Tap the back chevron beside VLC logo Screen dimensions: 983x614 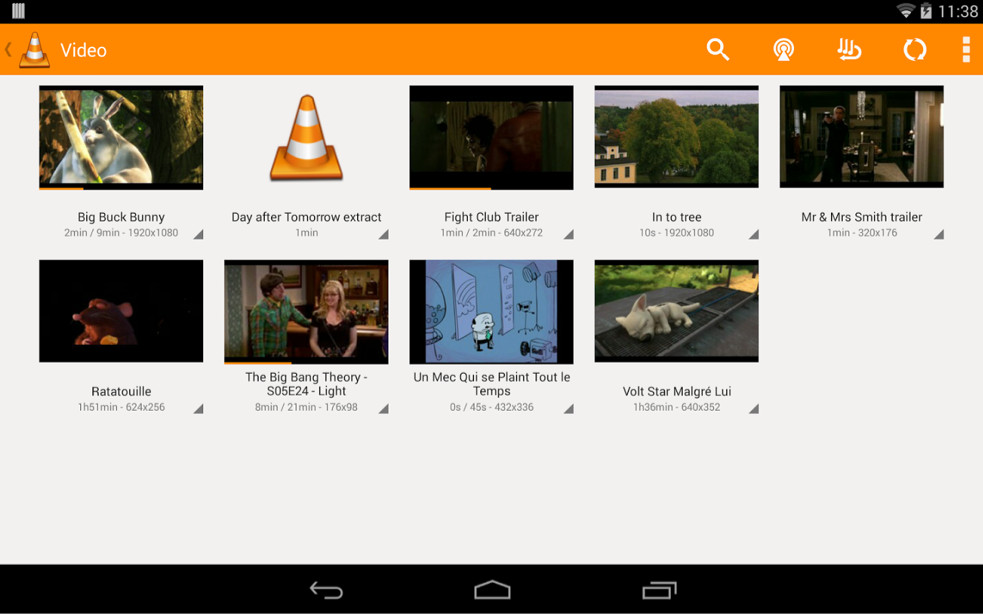(8, 50)
